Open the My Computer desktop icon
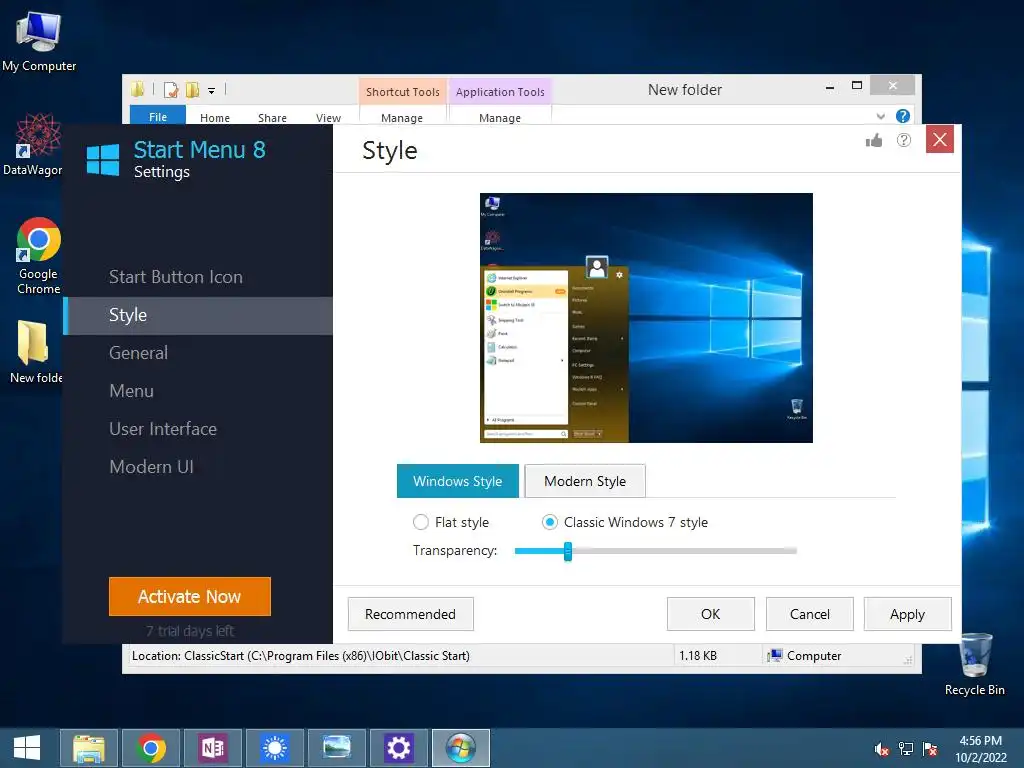The width and height of the screenshot is (1024, 768). click(x=39, y=40)
